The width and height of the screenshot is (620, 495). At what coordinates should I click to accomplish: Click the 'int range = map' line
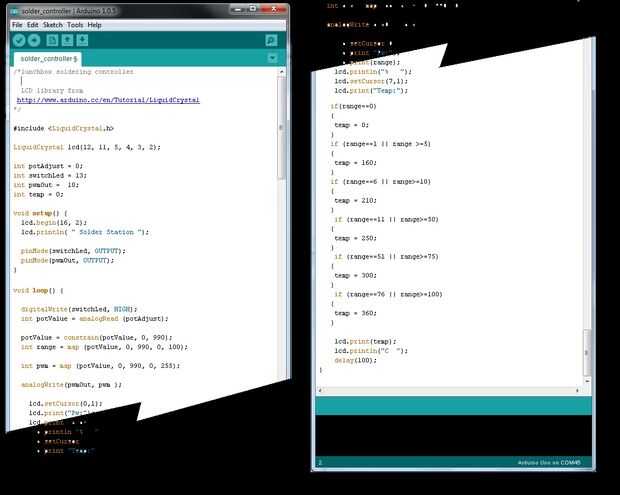(x=104, y=347)
